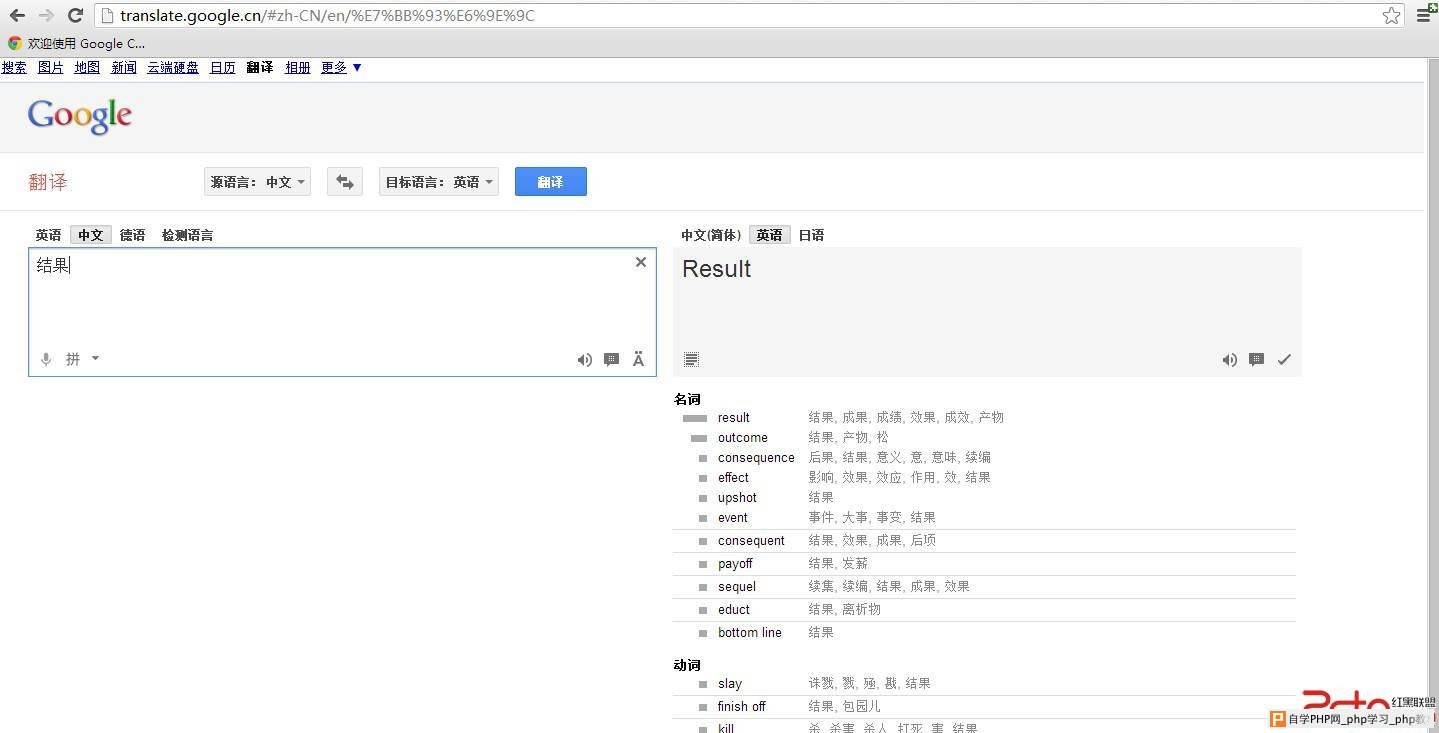Clear source text with the X
1439x733 pixels.
coord(641,262)
